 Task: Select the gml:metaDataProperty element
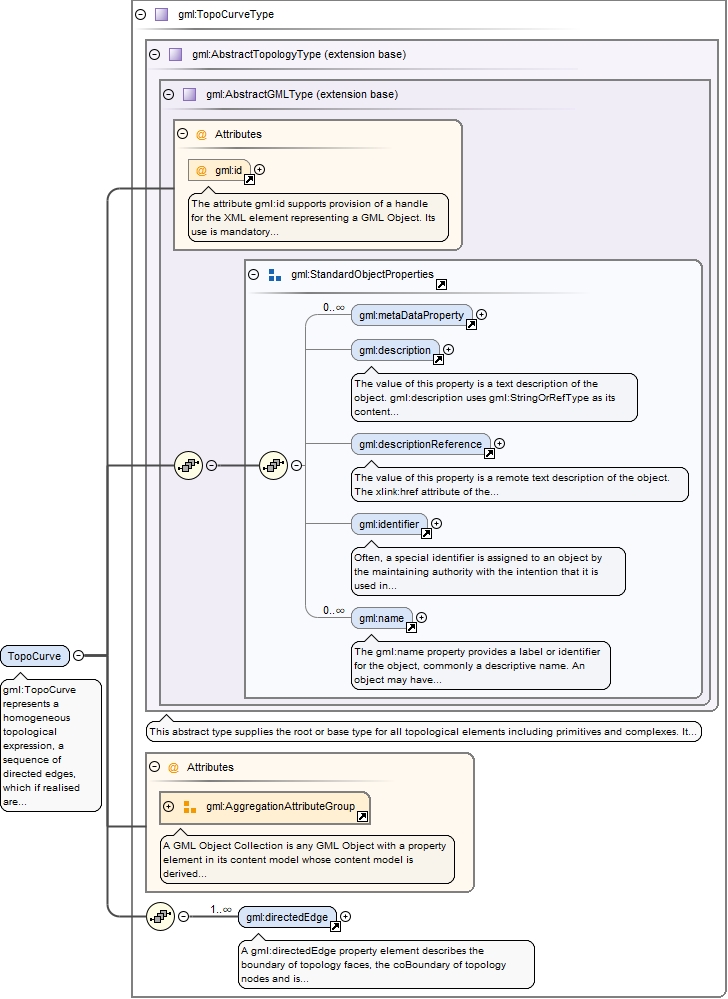[x=411, y=315]
